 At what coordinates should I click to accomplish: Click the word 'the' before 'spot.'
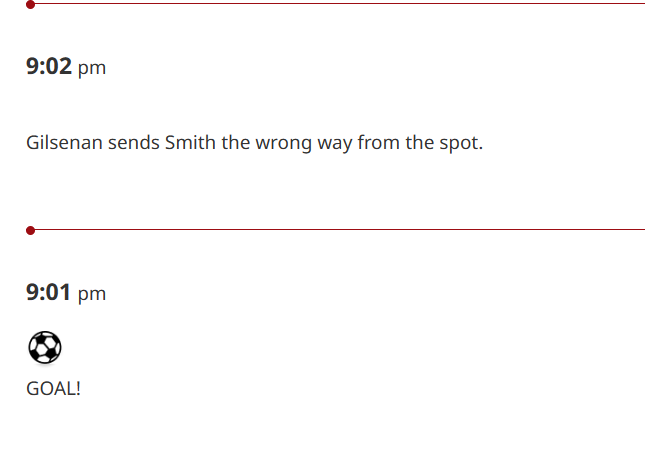tap(420, 143)
